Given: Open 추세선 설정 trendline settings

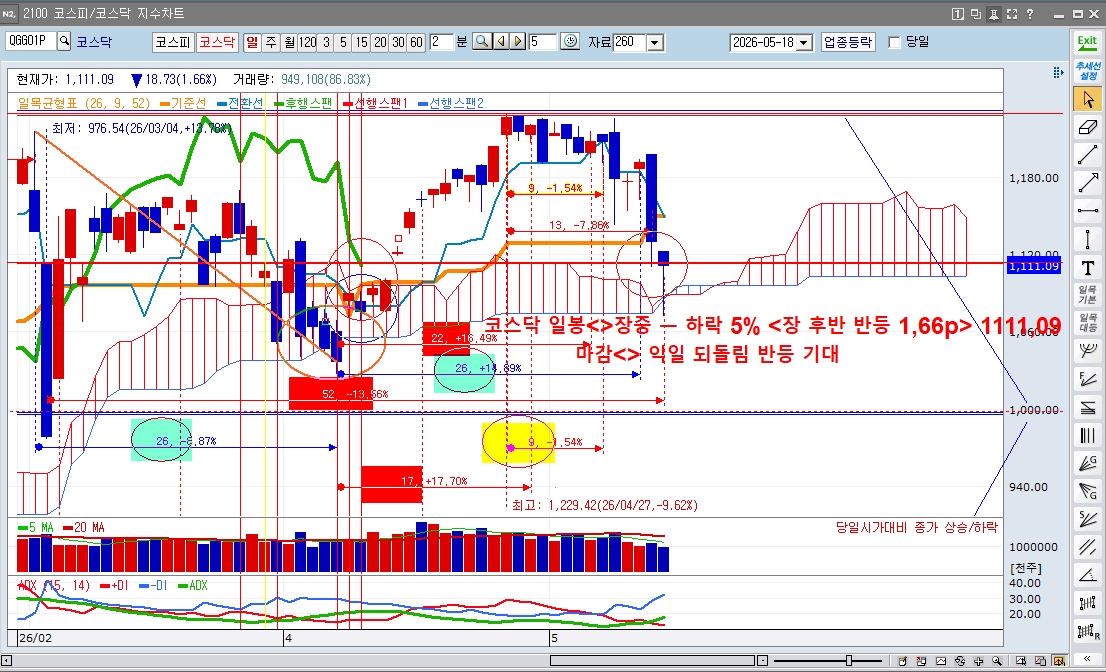Looking at the screenshot, I should pos(1087,71).
